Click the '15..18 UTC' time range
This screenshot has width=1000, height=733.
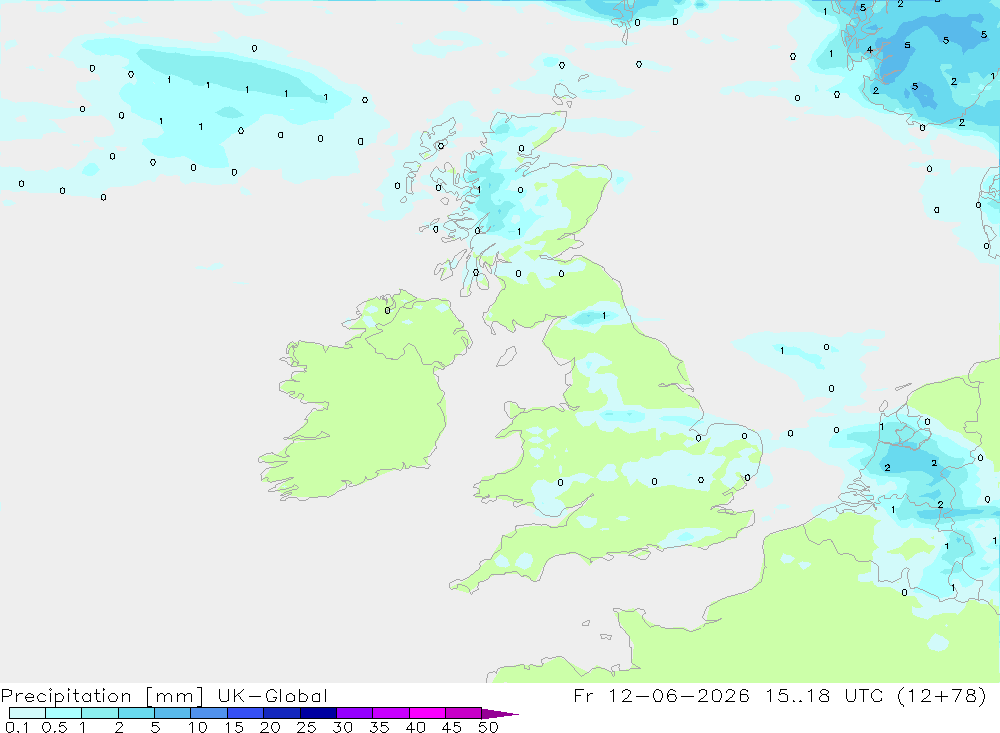pos(825,695)
